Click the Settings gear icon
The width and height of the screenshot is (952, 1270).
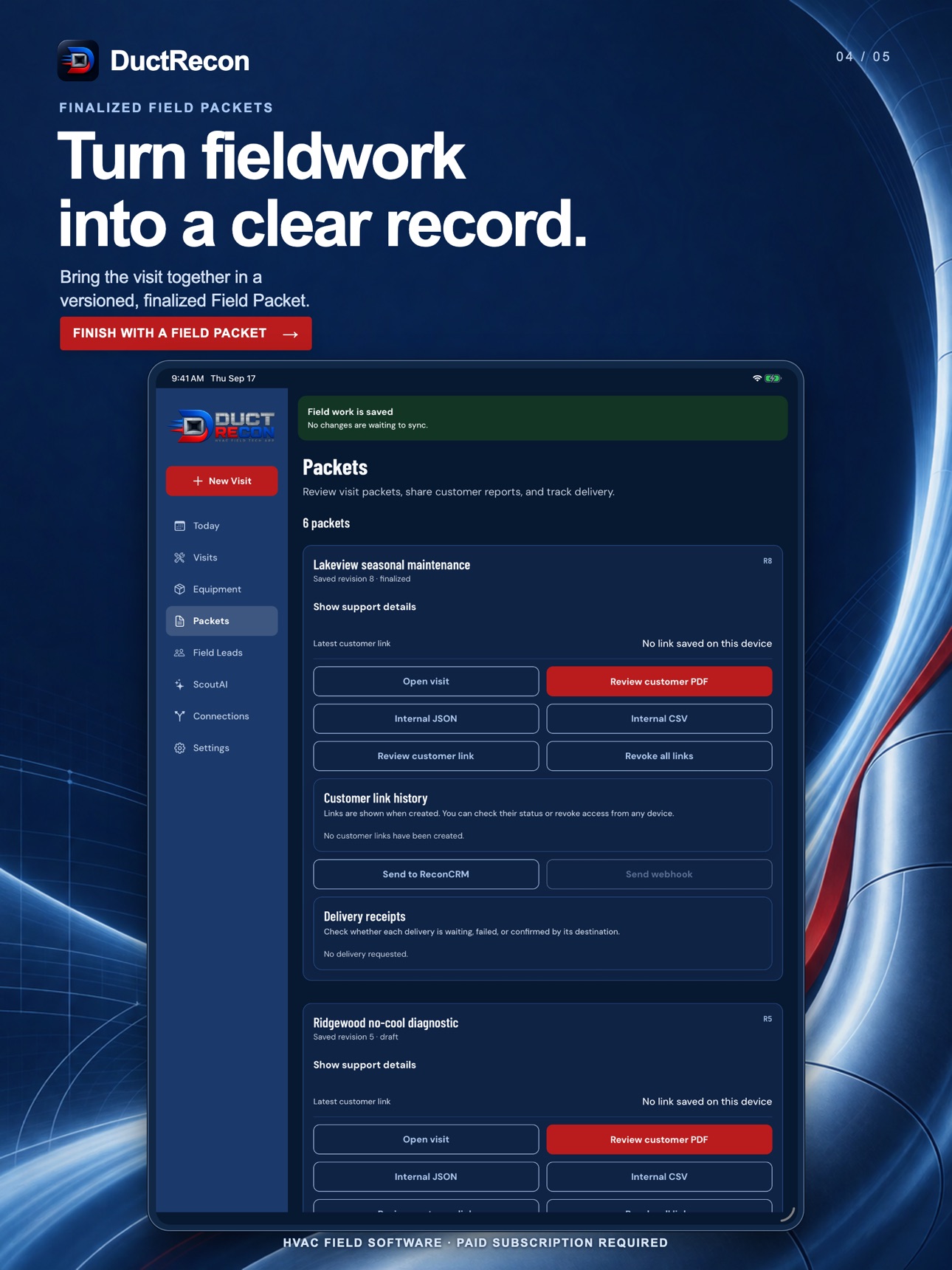[x=179, y=748]
